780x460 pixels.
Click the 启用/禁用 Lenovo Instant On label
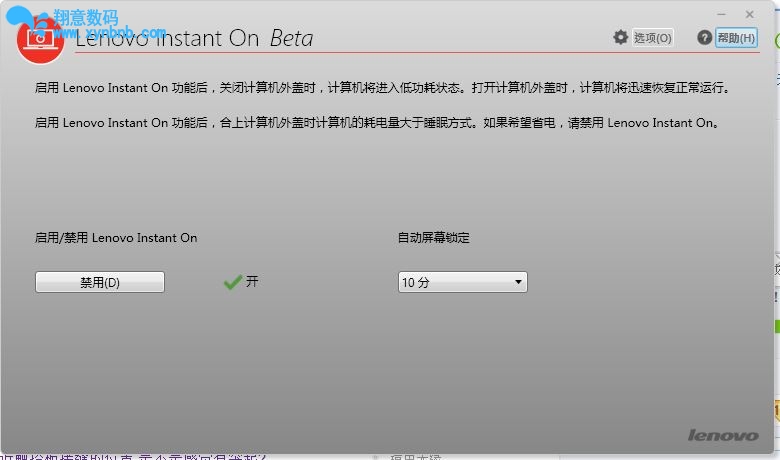pyautogui.click(x=116, y=238)
